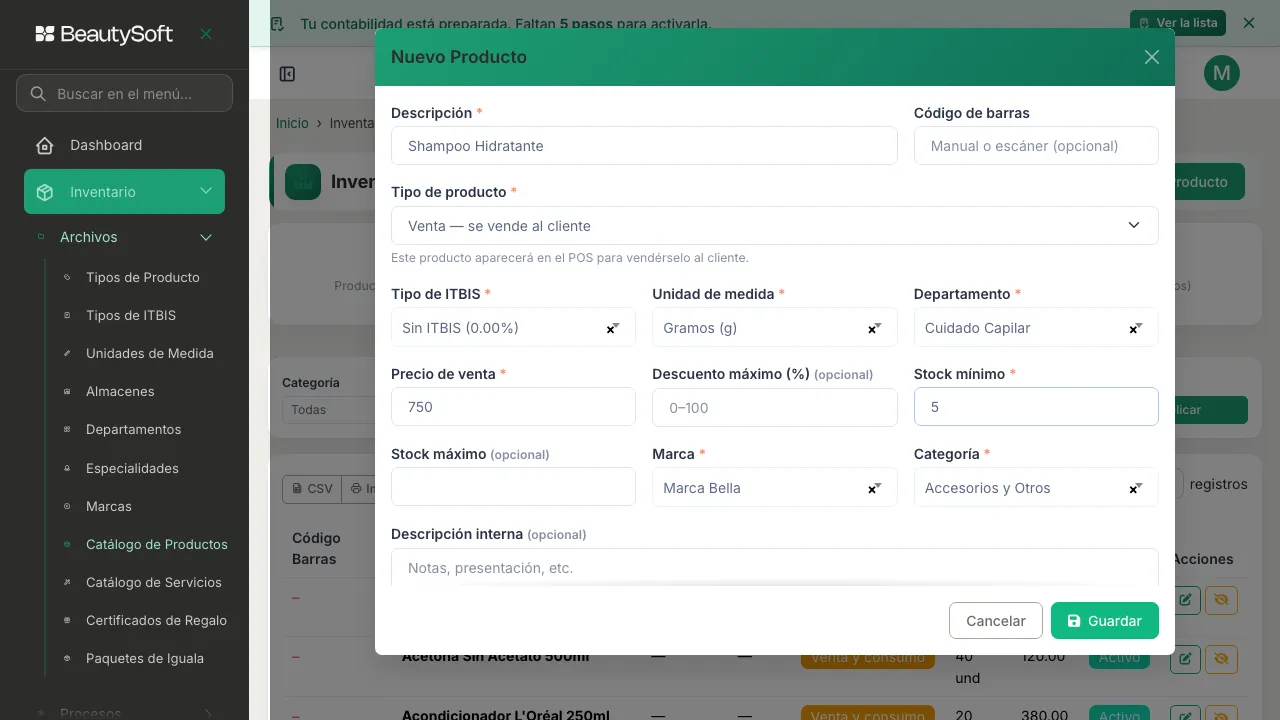
Task: Open the Categoría dropdown in the dialog
Action: [x=1036, y=488]
